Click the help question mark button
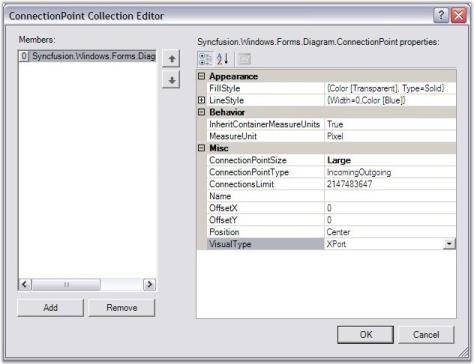Screen dimensions: 474x364 pos(441,15)
